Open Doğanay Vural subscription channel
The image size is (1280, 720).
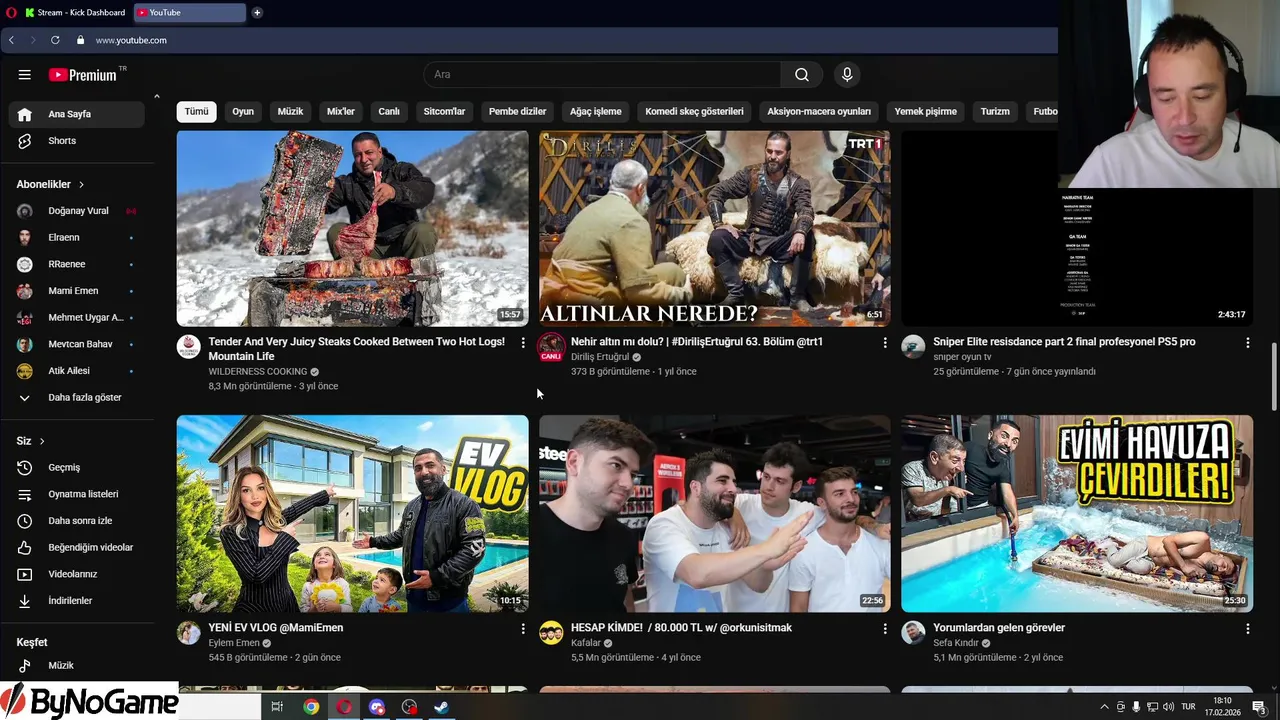point(76,211)
